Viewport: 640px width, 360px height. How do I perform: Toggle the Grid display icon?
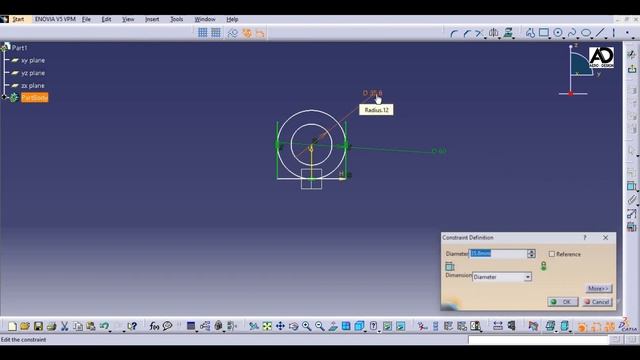[202, 33]
